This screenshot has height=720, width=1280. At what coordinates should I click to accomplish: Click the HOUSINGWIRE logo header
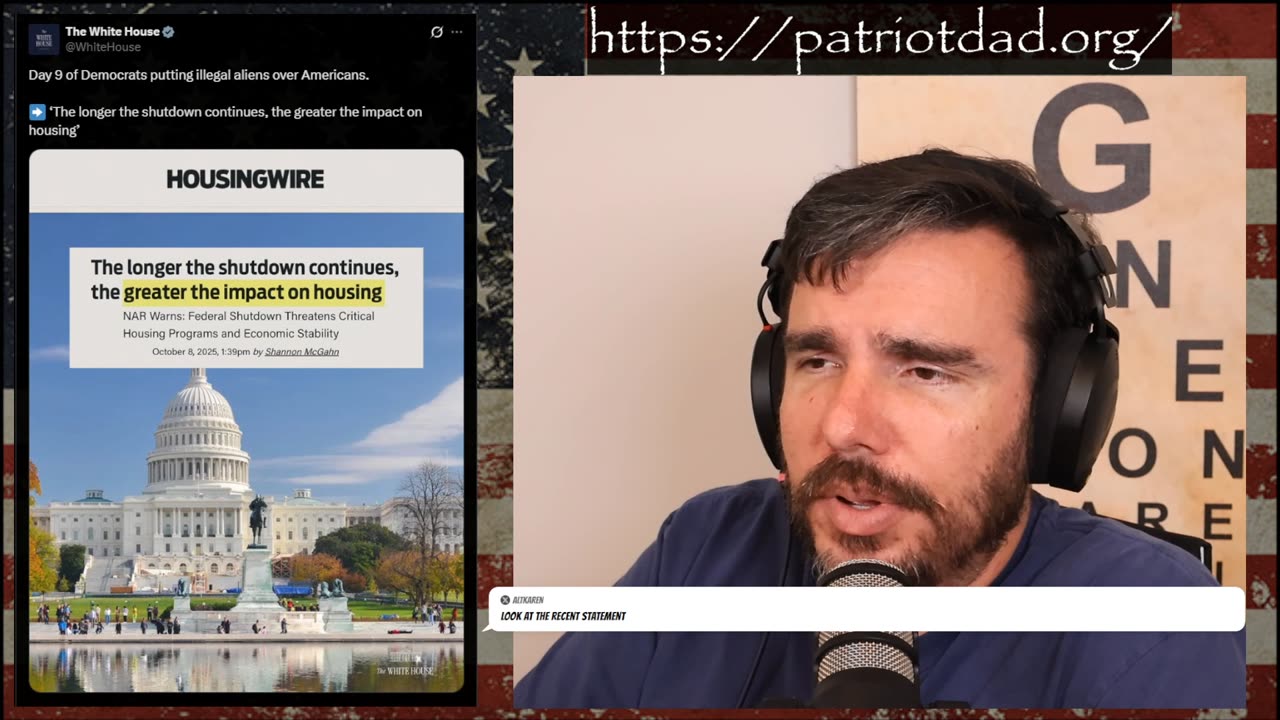pyautogui.click(x=245, y=179)
